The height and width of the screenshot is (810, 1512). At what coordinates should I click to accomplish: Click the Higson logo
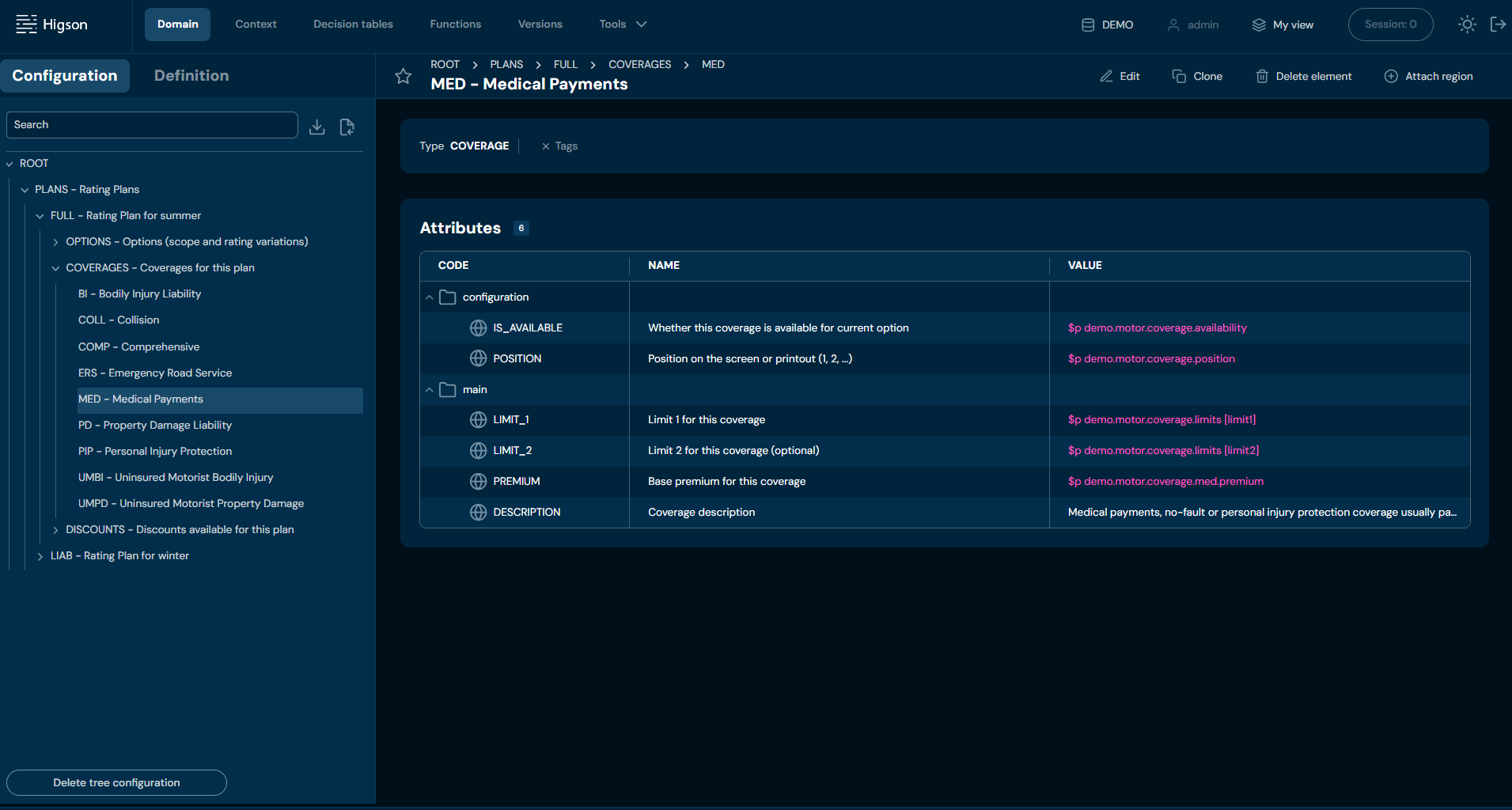click(52, 25)
